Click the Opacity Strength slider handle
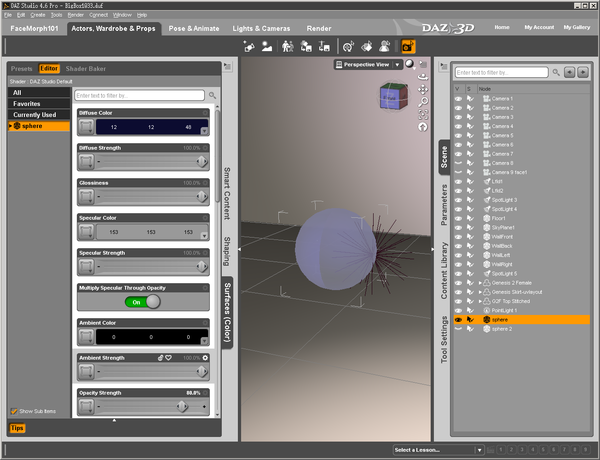 click(182, 406)
